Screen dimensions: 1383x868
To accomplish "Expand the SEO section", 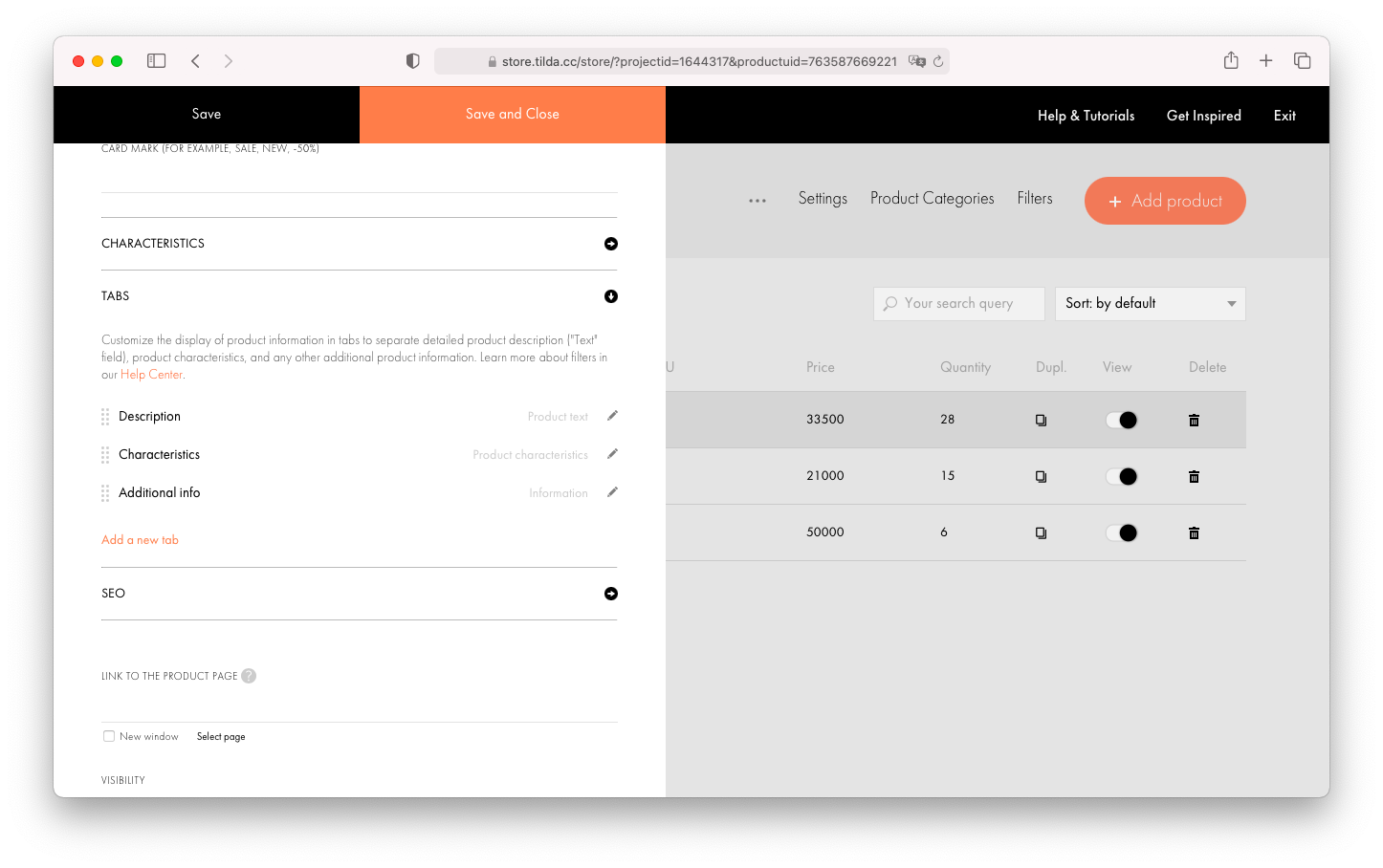I will (x=611, y=594).
